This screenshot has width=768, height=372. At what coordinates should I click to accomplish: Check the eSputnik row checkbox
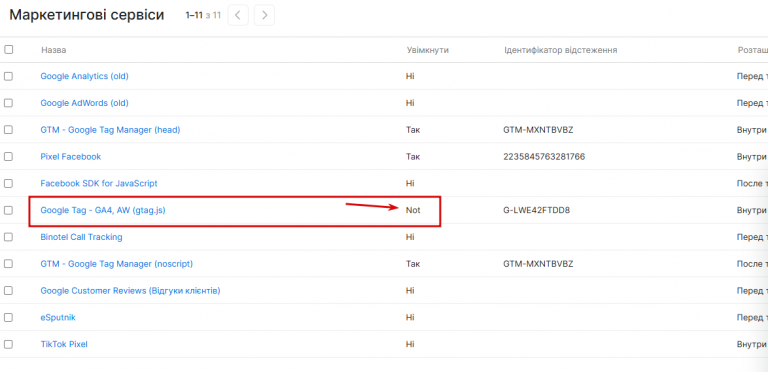[x=8, y=318]
